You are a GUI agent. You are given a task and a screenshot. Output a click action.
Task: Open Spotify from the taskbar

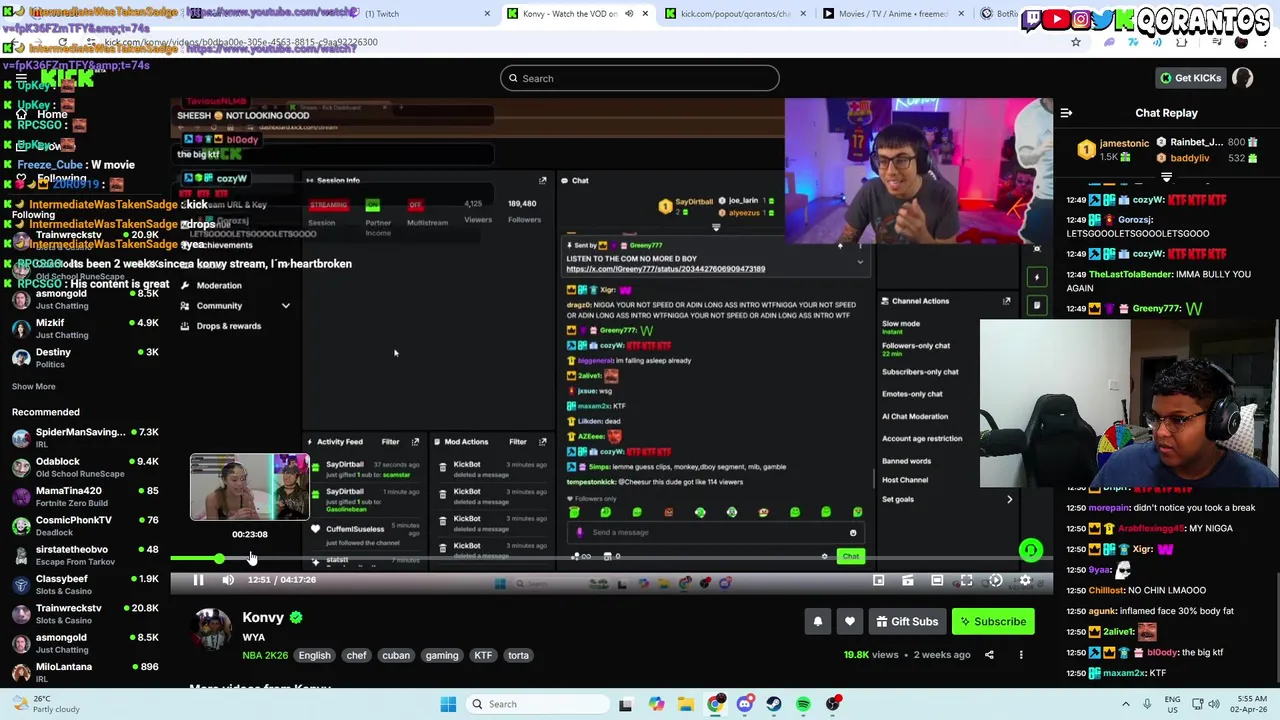(x=803, y=704)
